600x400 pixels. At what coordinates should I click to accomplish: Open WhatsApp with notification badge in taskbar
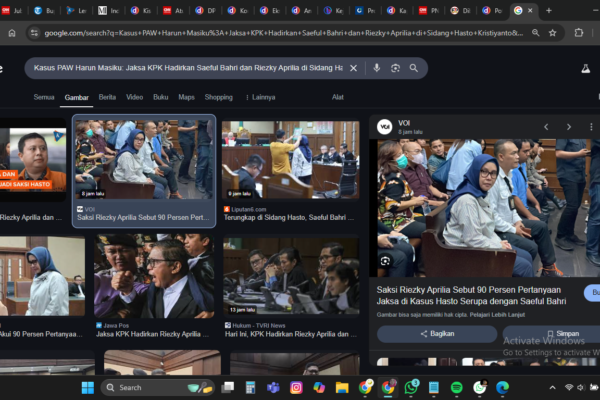[x=411, y=387]
